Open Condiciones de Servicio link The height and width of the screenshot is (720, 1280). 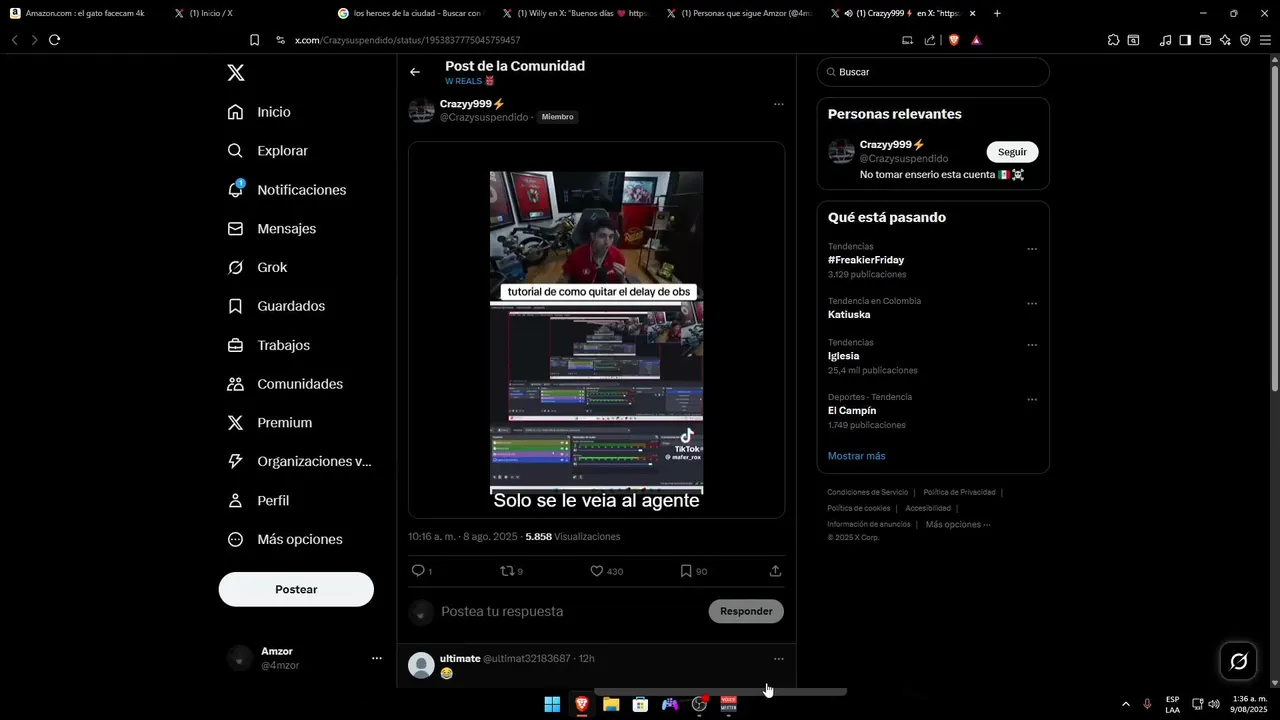[867, 492]
